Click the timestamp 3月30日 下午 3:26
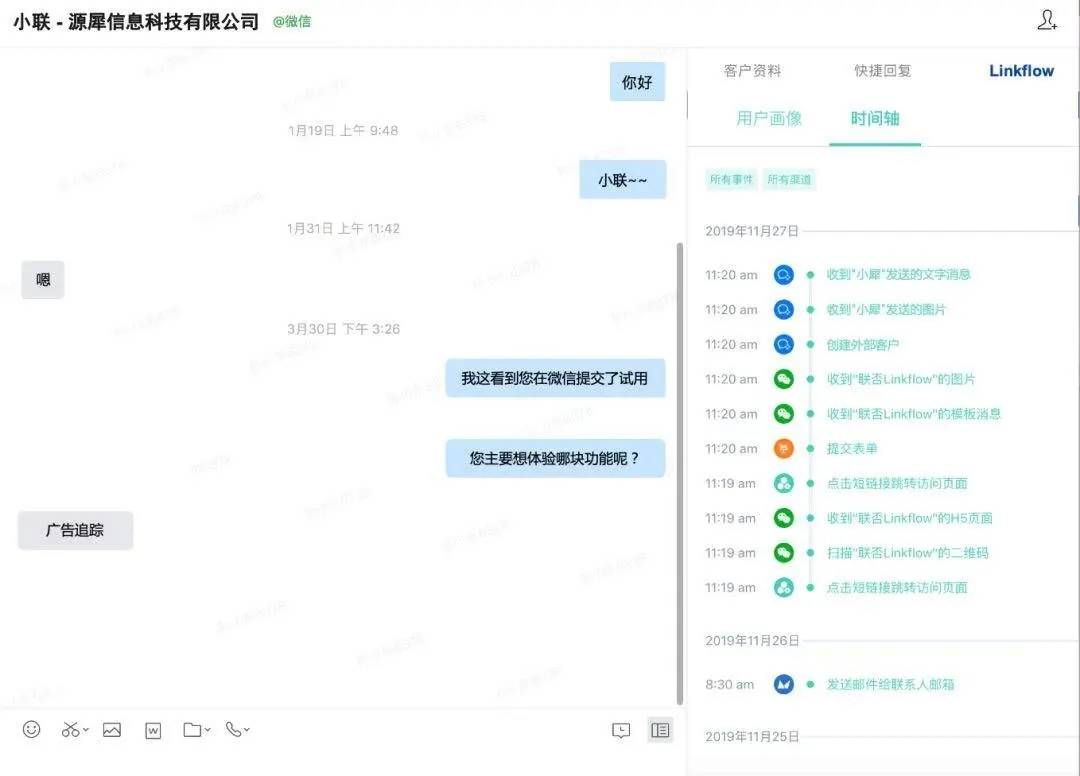Image resolution: width=1080 pixels, height=776 pixels. tap(343, 329)
